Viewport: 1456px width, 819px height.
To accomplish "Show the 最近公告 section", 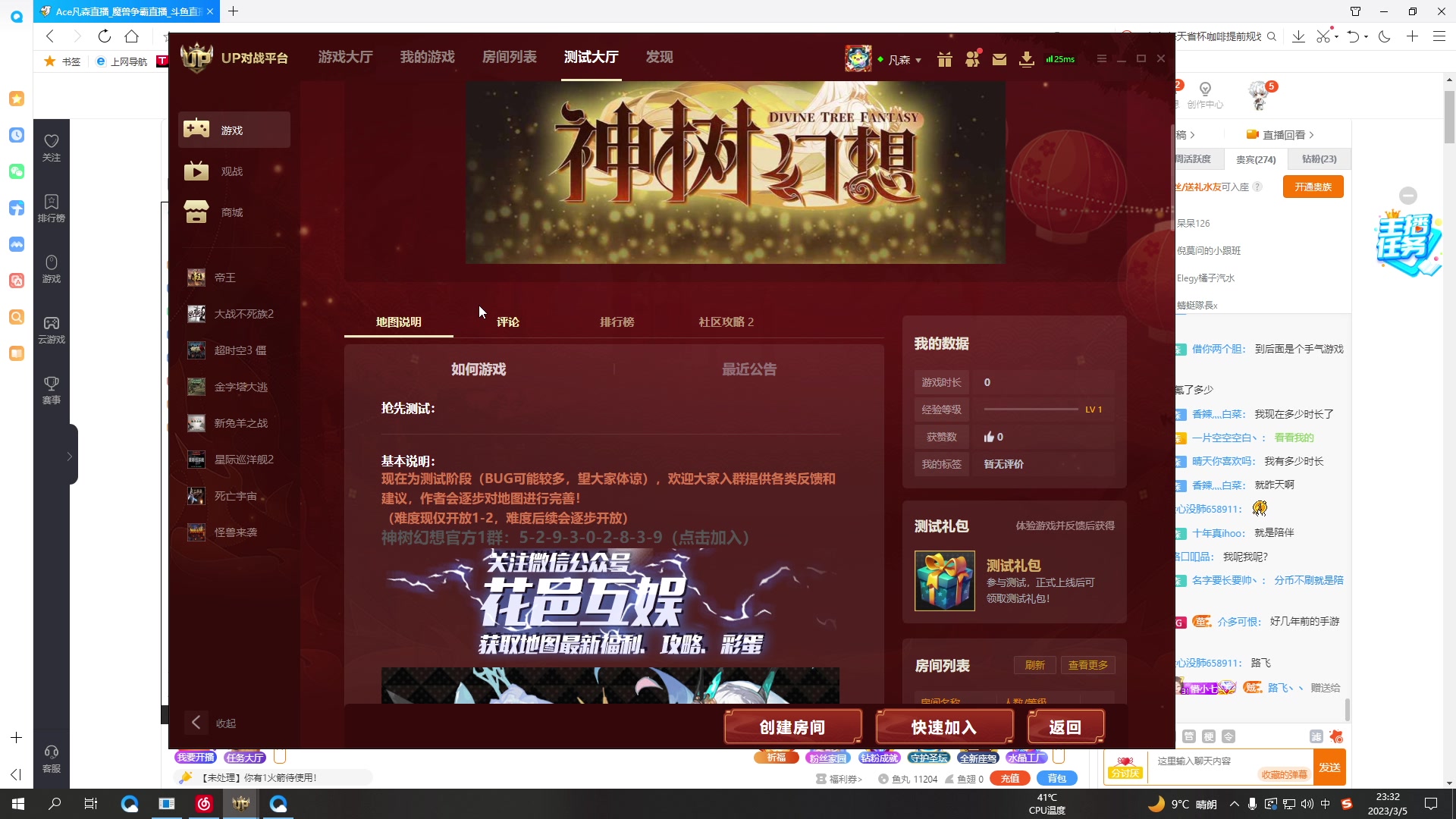I will pos(749,369).
